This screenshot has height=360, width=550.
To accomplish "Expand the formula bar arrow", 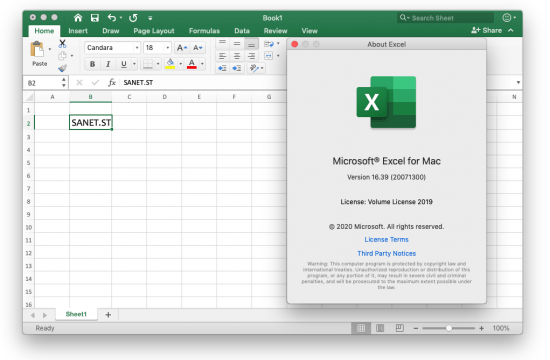I will click(x=518, y=82).
